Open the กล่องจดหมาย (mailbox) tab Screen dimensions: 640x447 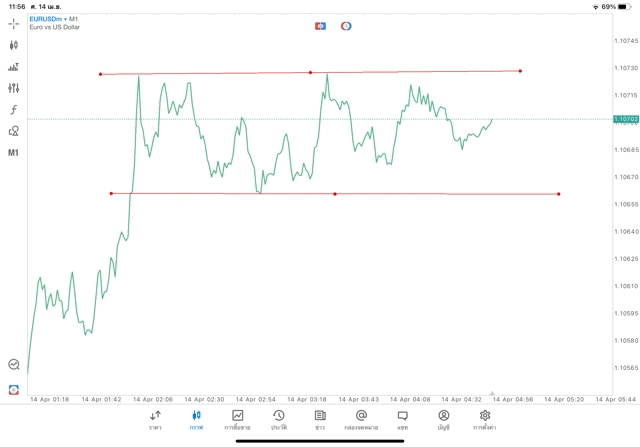tap(361, 419)
